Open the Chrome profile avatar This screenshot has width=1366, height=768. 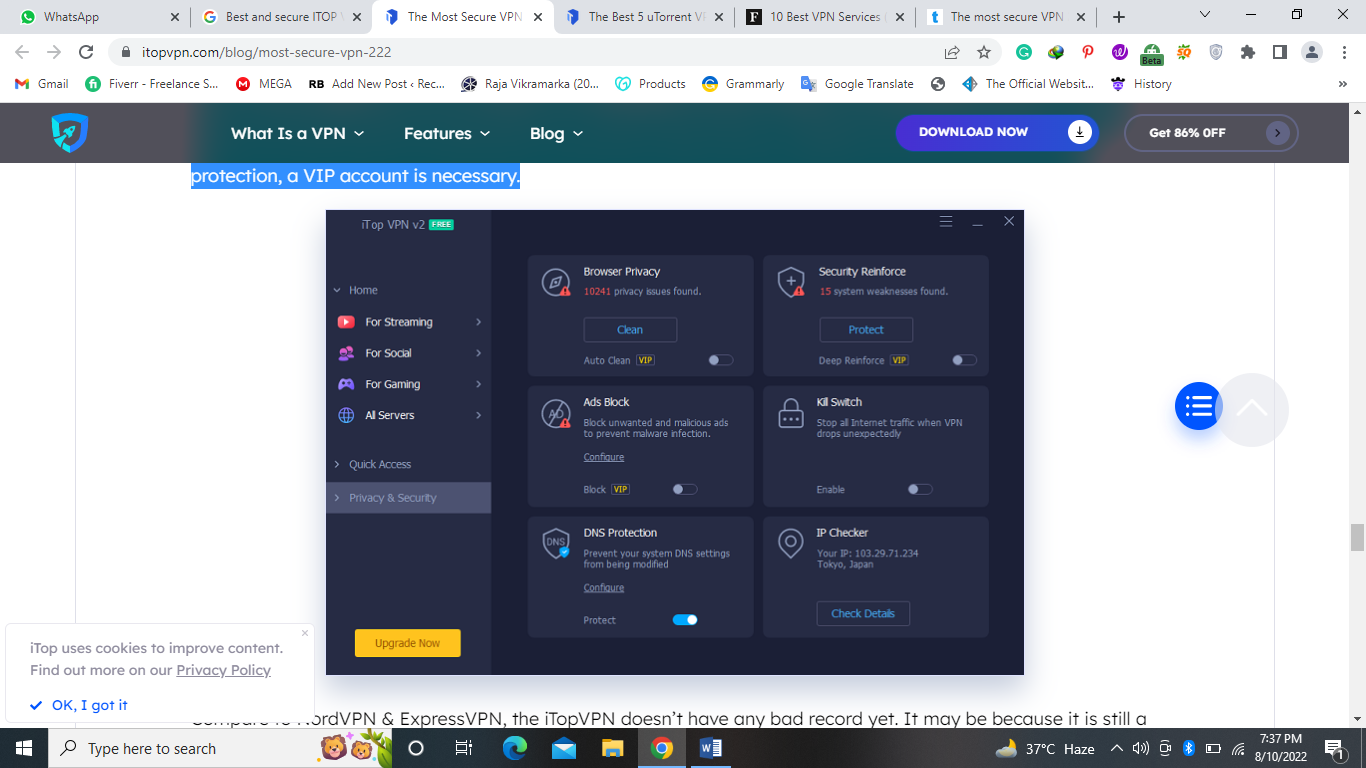click(1312, 52)
